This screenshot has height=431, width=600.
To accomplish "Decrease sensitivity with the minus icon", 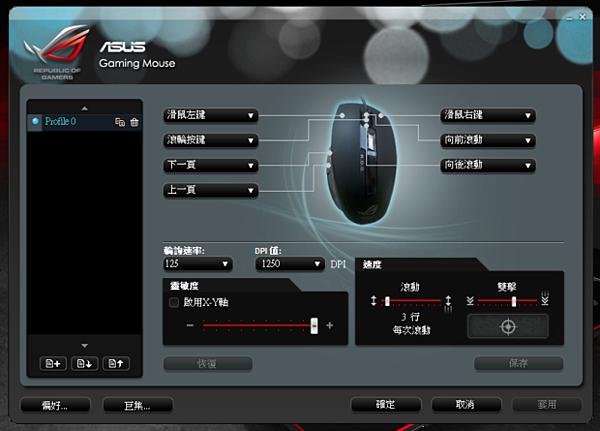I will point(190,325).
